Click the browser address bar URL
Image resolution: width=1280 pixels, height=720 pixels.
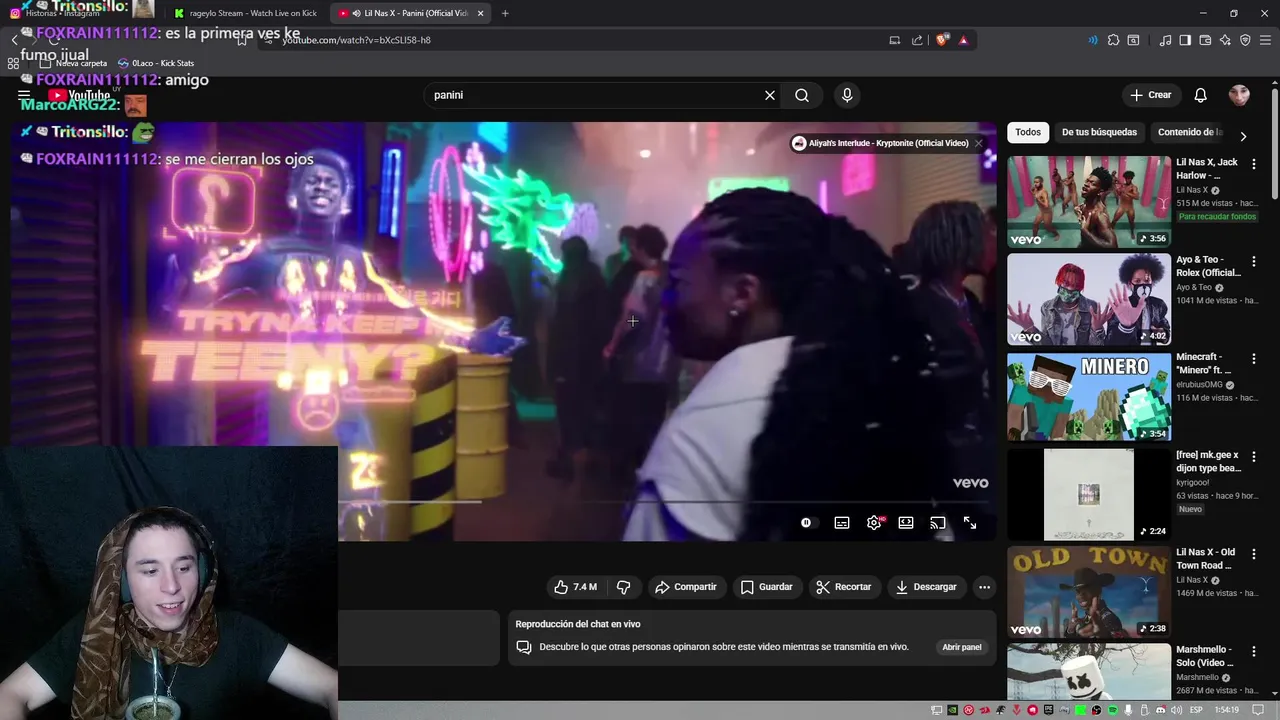coord(357,40)
